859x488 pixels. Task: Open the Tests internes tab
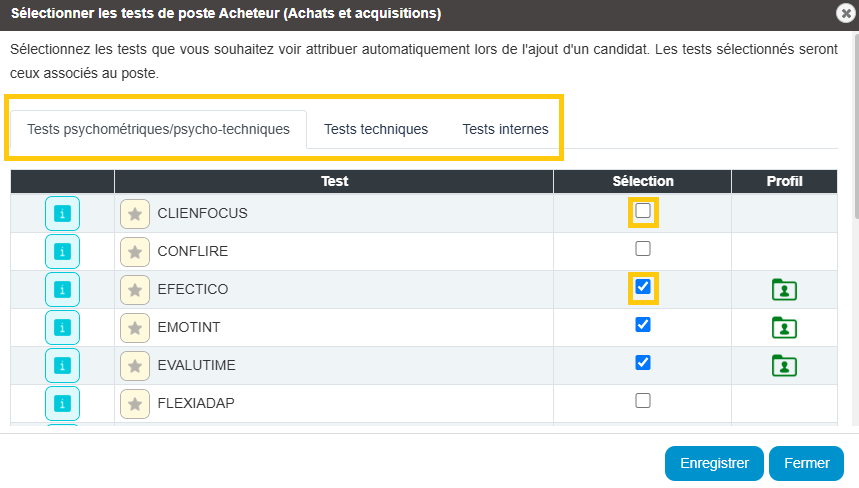click(x=505, y=129)
